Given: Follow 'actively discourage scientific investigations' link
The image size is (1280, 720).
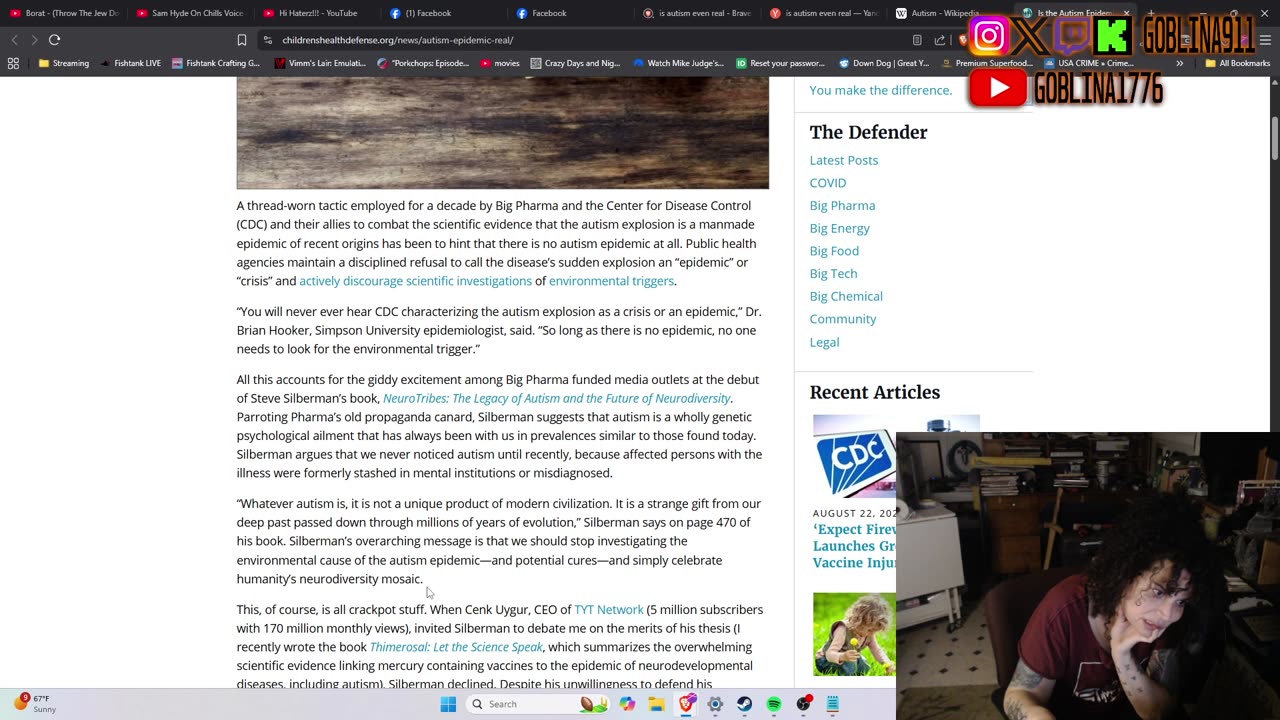Looking at the screenshot, I should coord(415,281).
